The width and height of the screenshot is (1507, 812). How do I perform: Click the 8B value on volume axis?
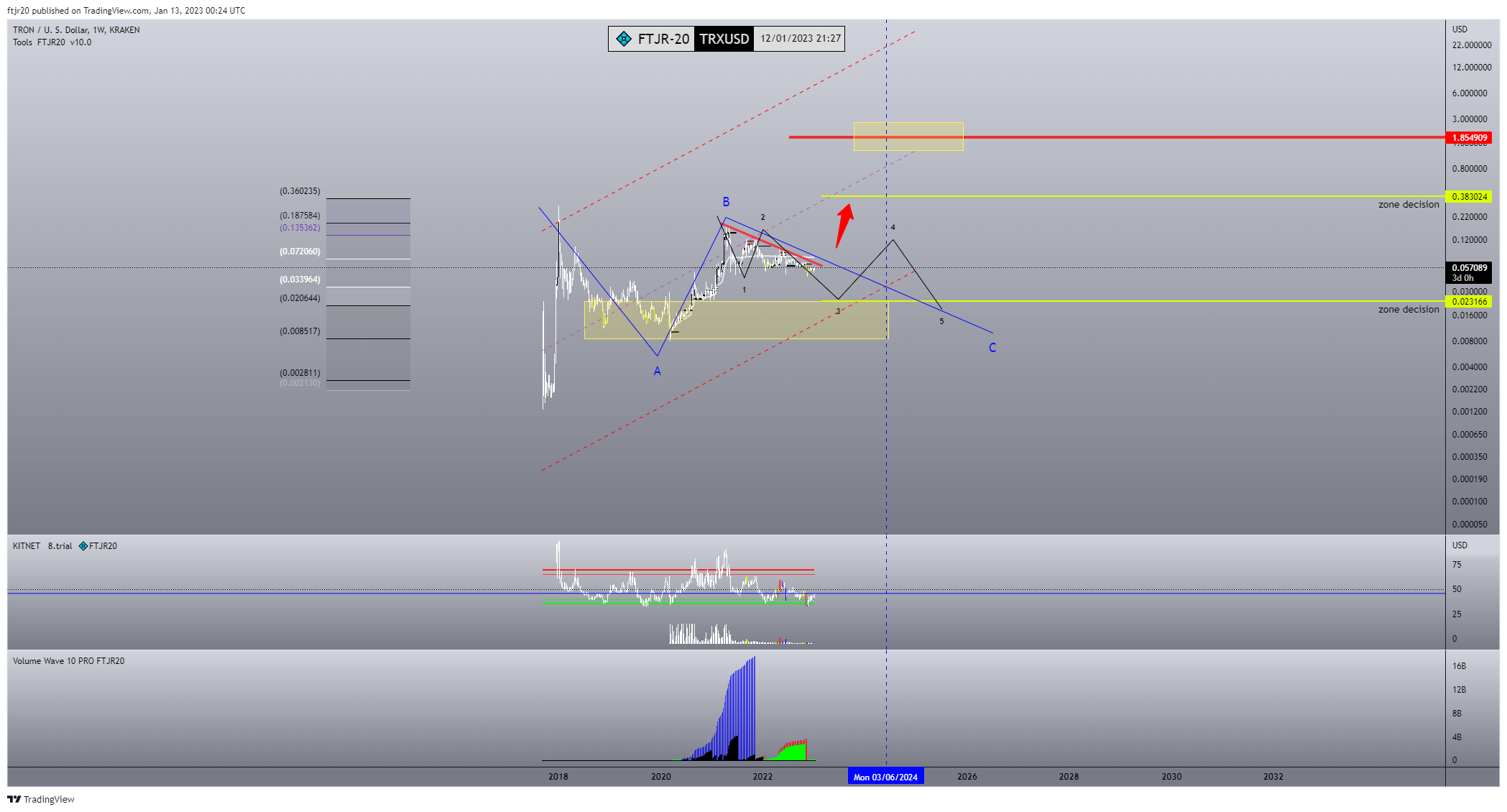1457,714
